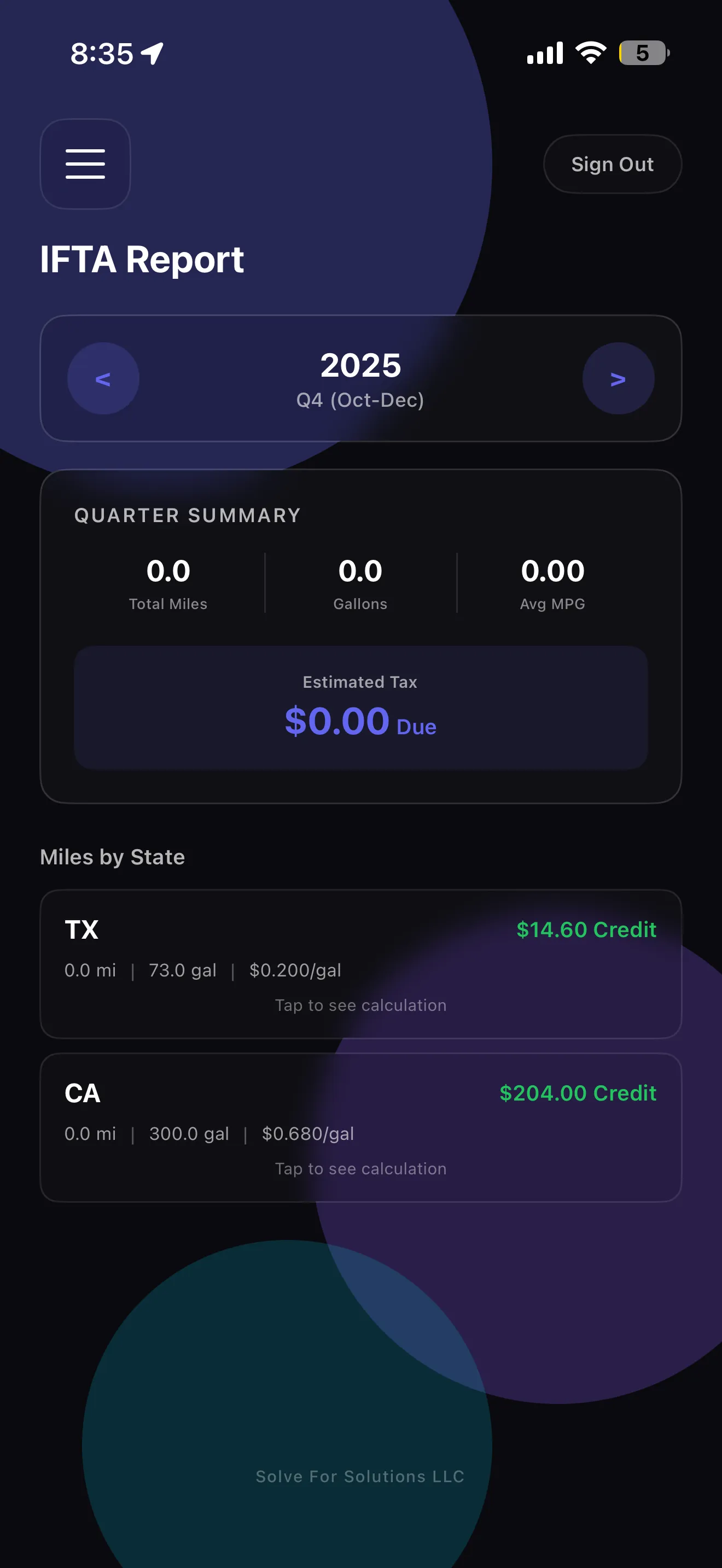This screenshot has width=722, height=1568.
Task: Tap the Solve For Solutions LLC footer
Action: point(360,1476)
